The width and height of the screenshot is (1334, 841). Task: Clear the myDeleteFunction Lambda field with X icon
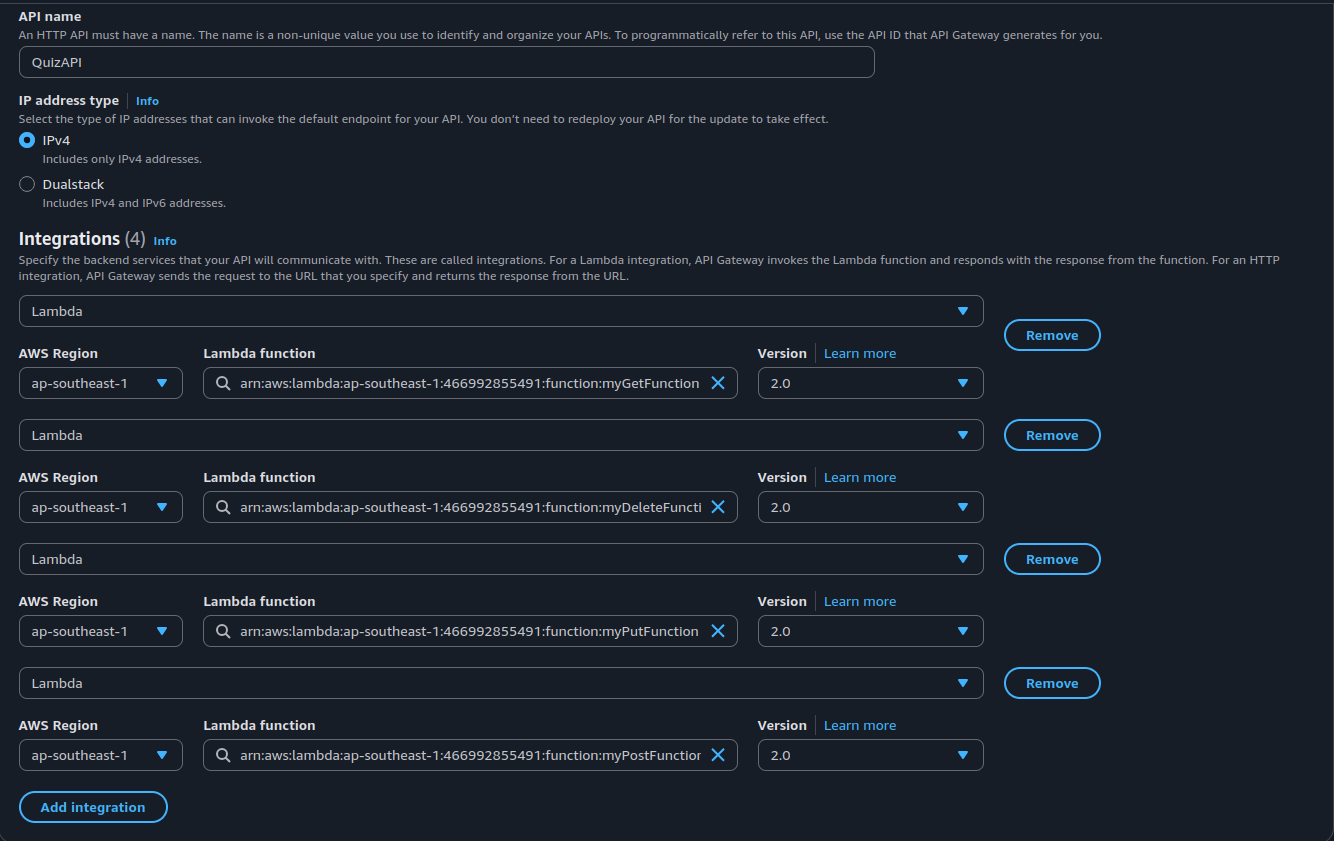click(717, 507)
